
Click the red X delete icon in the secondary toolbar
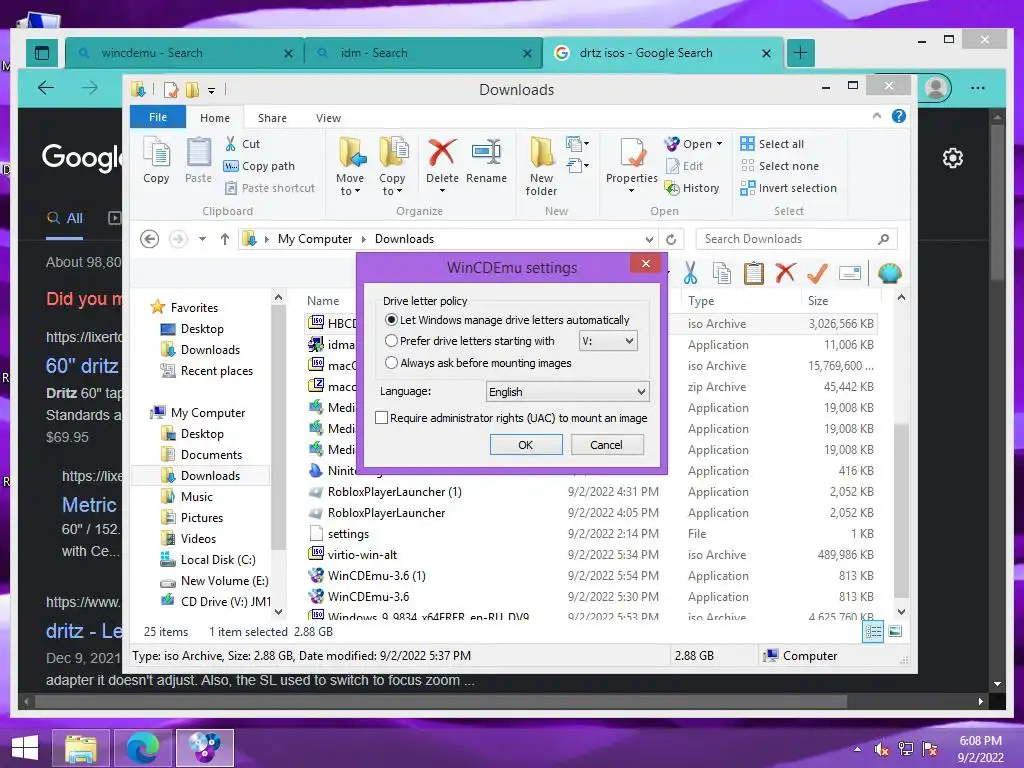[x=785, y=273]
